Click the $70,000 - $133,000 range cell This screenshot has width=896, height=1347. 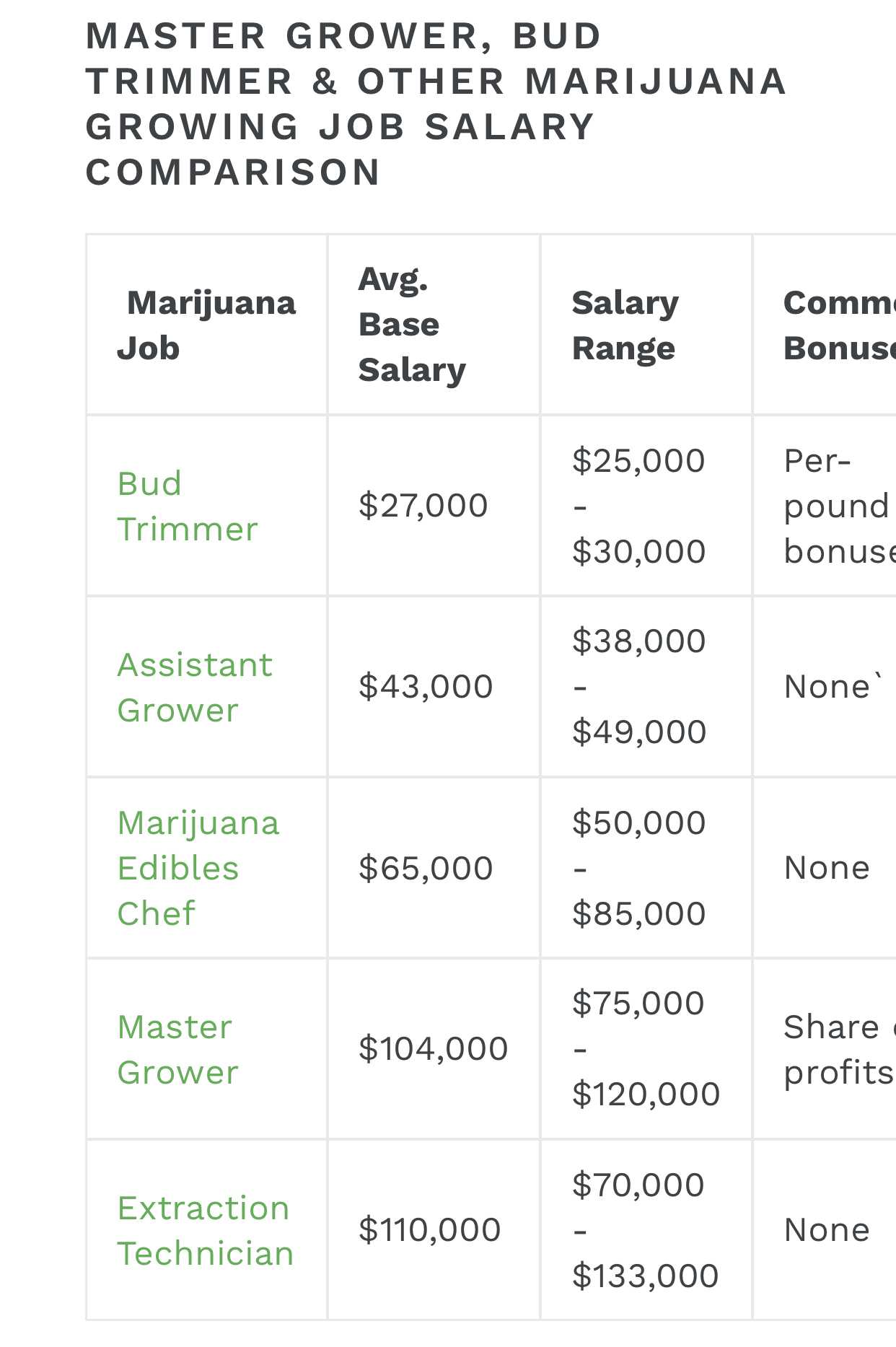coord(645,1230)
